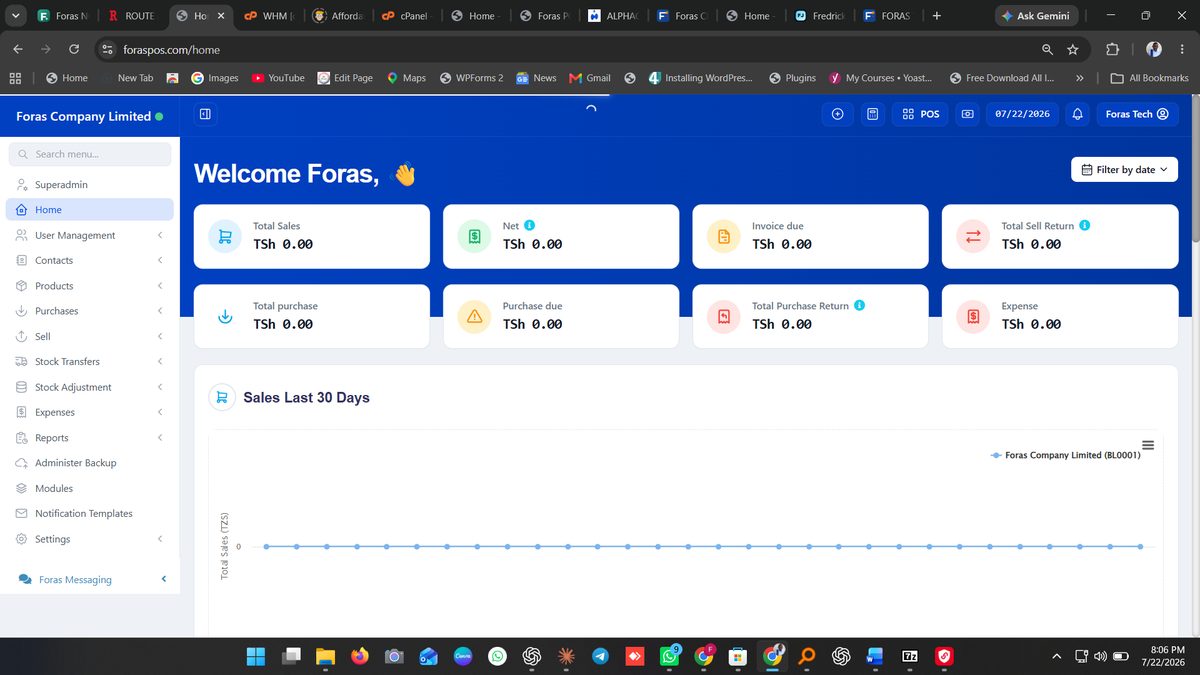Click the Total Sales cart icon

tap(225, 237)
